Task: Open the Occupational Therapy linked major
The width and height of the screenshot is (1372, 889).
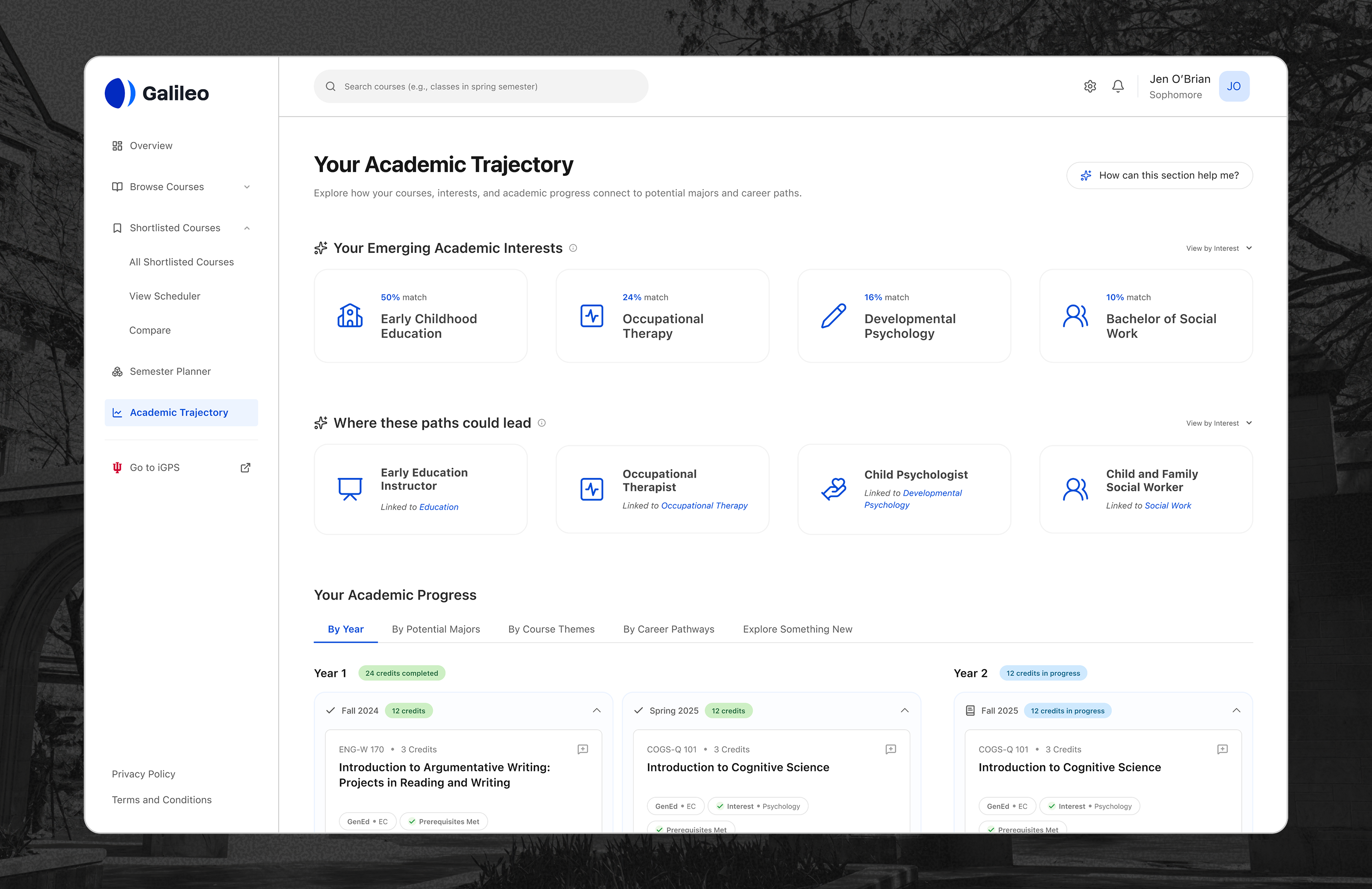Action: [704, 506]
